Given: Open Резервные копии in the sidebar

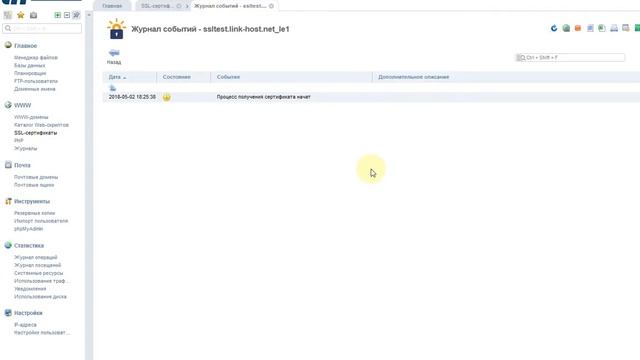Looking at the screenshot, I should click(34, 213).
